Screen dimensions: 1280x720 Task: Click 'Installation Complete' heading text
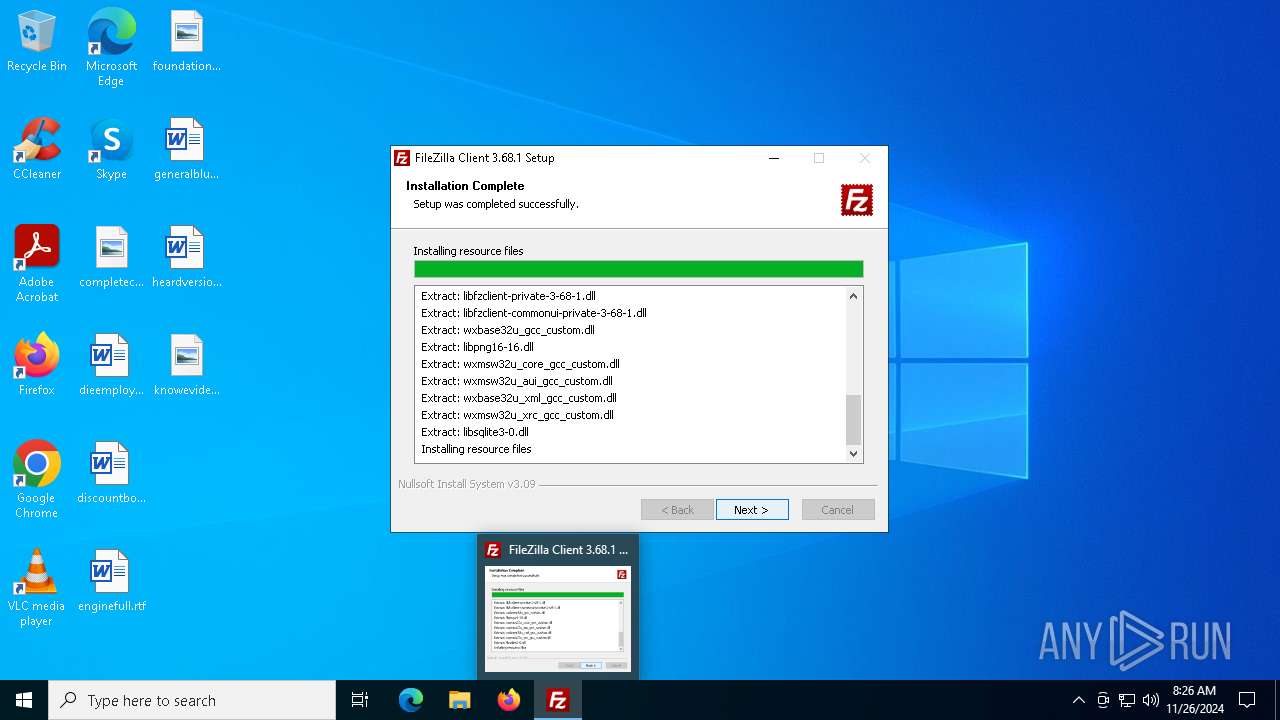click(x=465, y=186)
